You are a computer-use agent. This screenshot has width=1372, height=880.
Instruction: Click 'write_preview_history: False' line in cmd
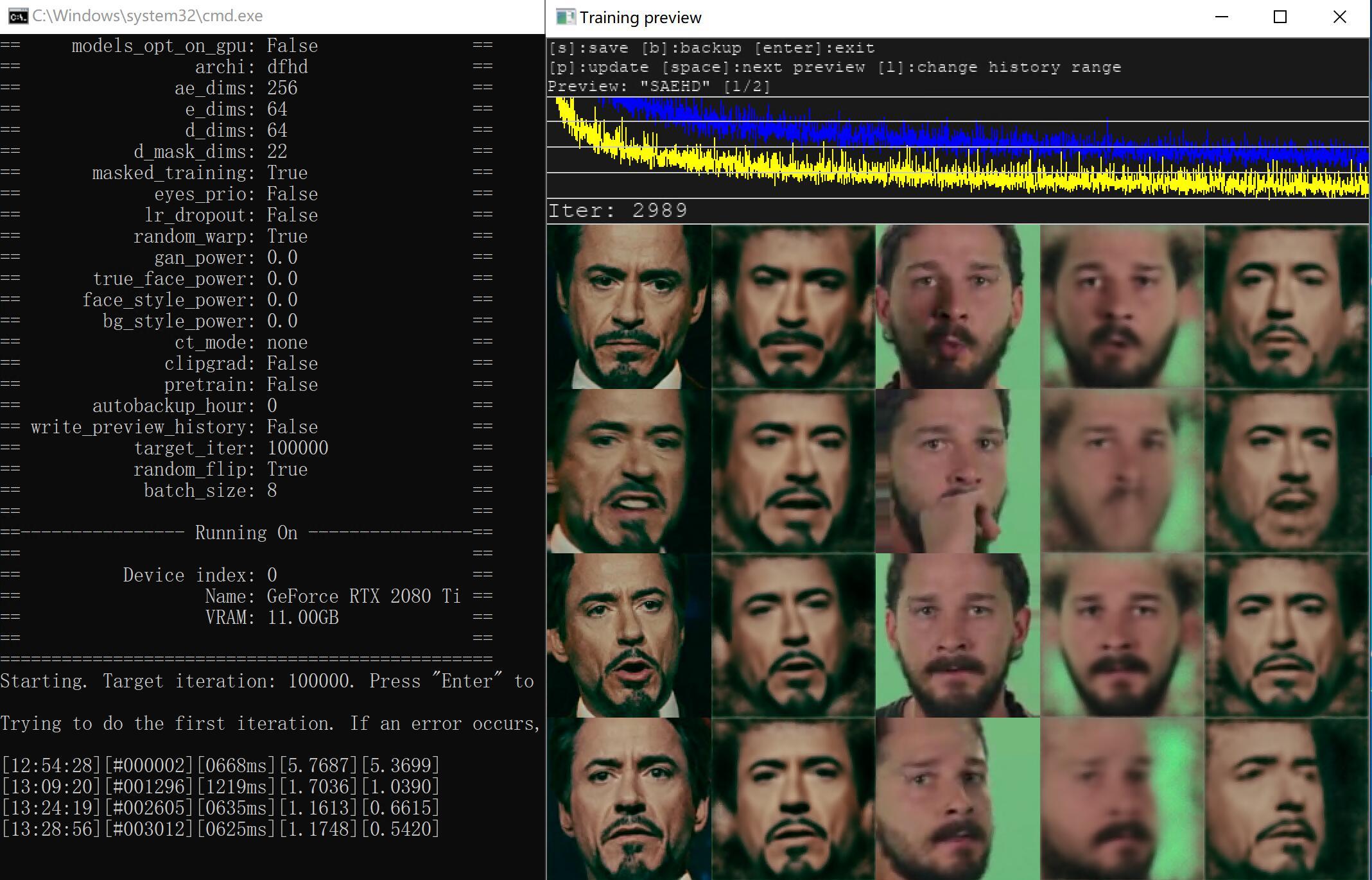[174, 427]
